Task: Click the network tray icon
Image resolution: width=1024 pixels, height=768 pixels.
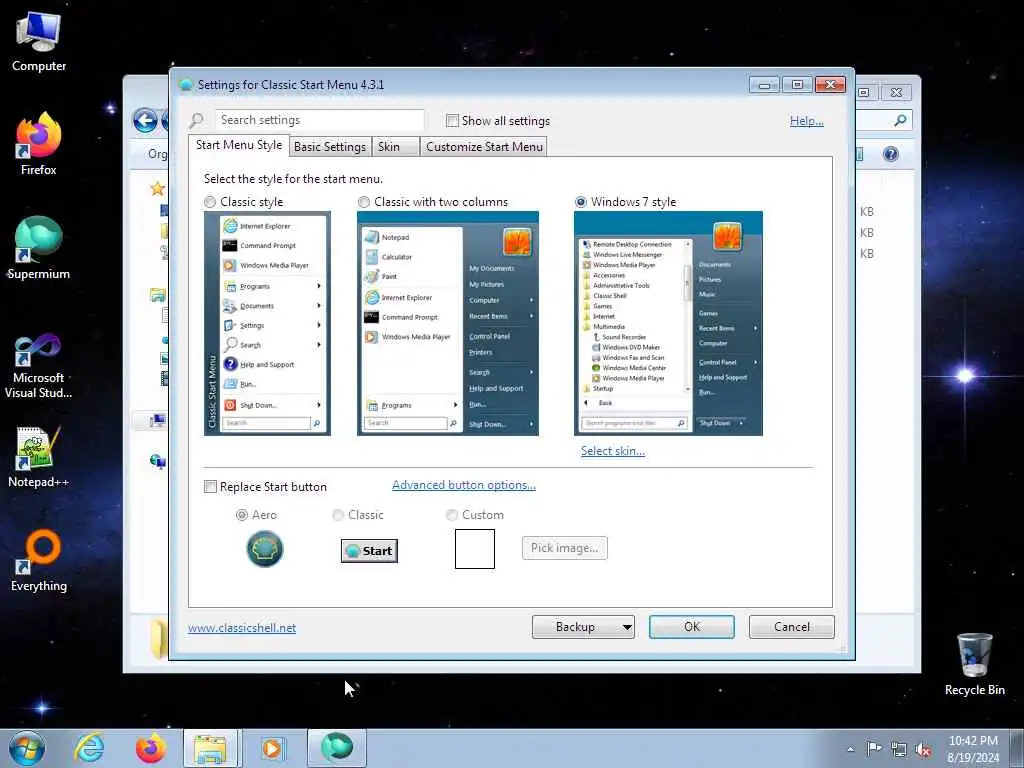Action: (x=899, y=750)
